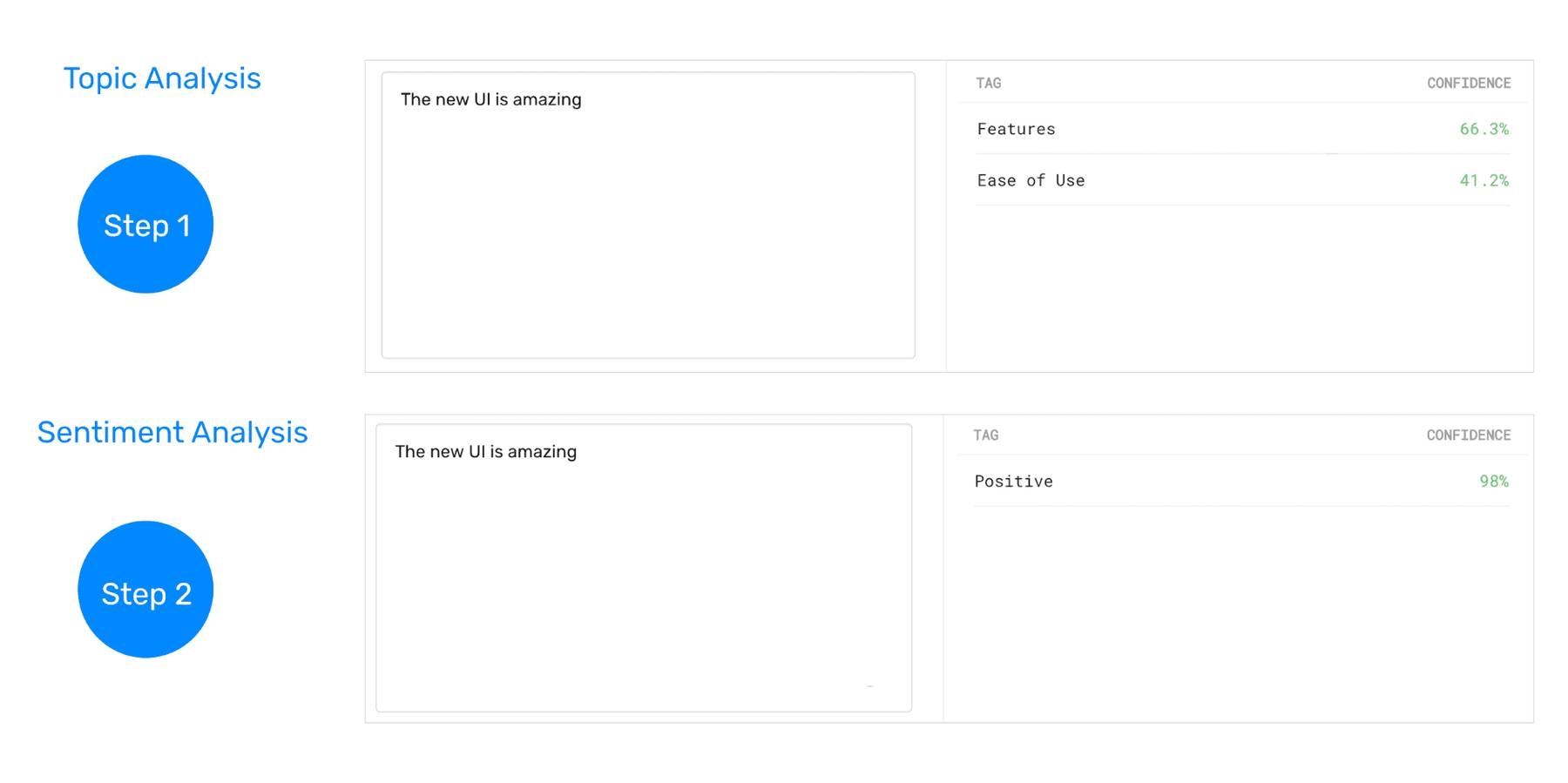Viewport: 1568px width, 783px height.
Task: Click the Step 1 blue circle
Action: 145,225
